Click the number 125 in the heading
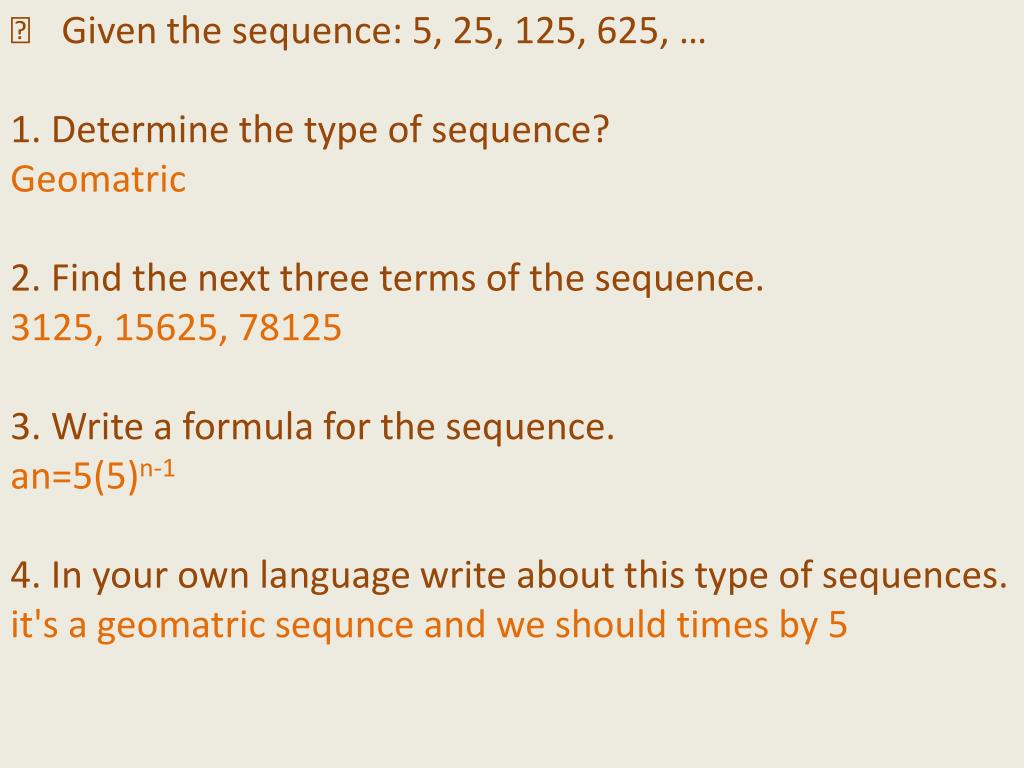 pyautogui.click(x=545, y=31)
